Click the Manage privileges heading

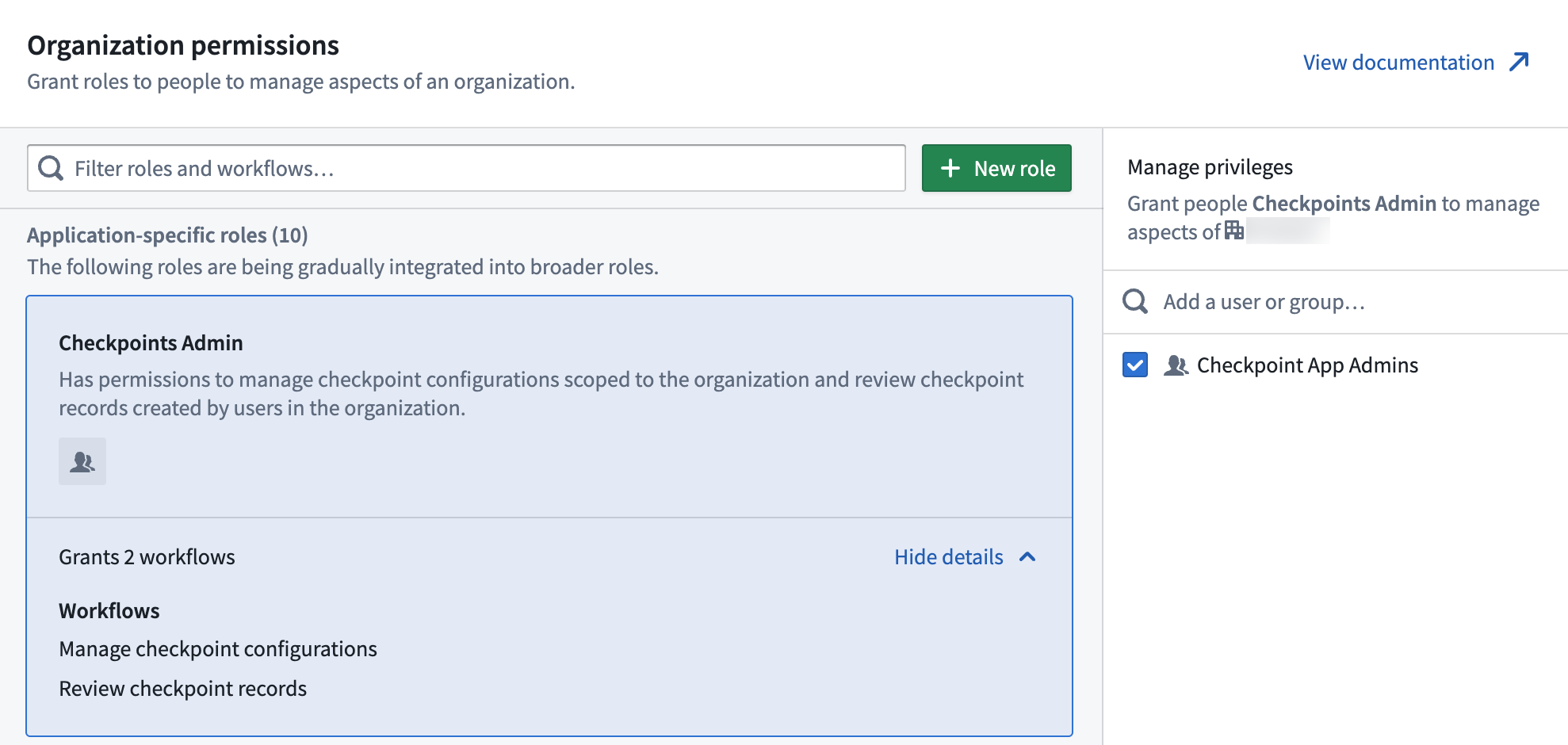[x=1210, y=167]
